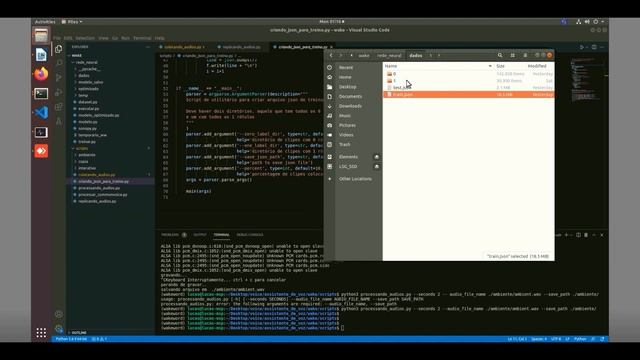Switch to the DEBUG CONSOLE tab
Image resolution: width=640 pixels, height=360 pixels.
pos(250,235)
